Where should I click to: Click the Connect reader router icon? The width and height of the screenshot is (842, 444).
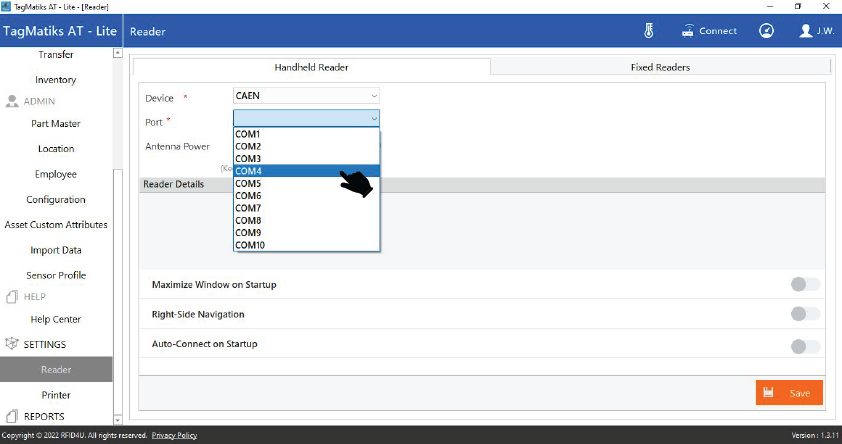688,31
